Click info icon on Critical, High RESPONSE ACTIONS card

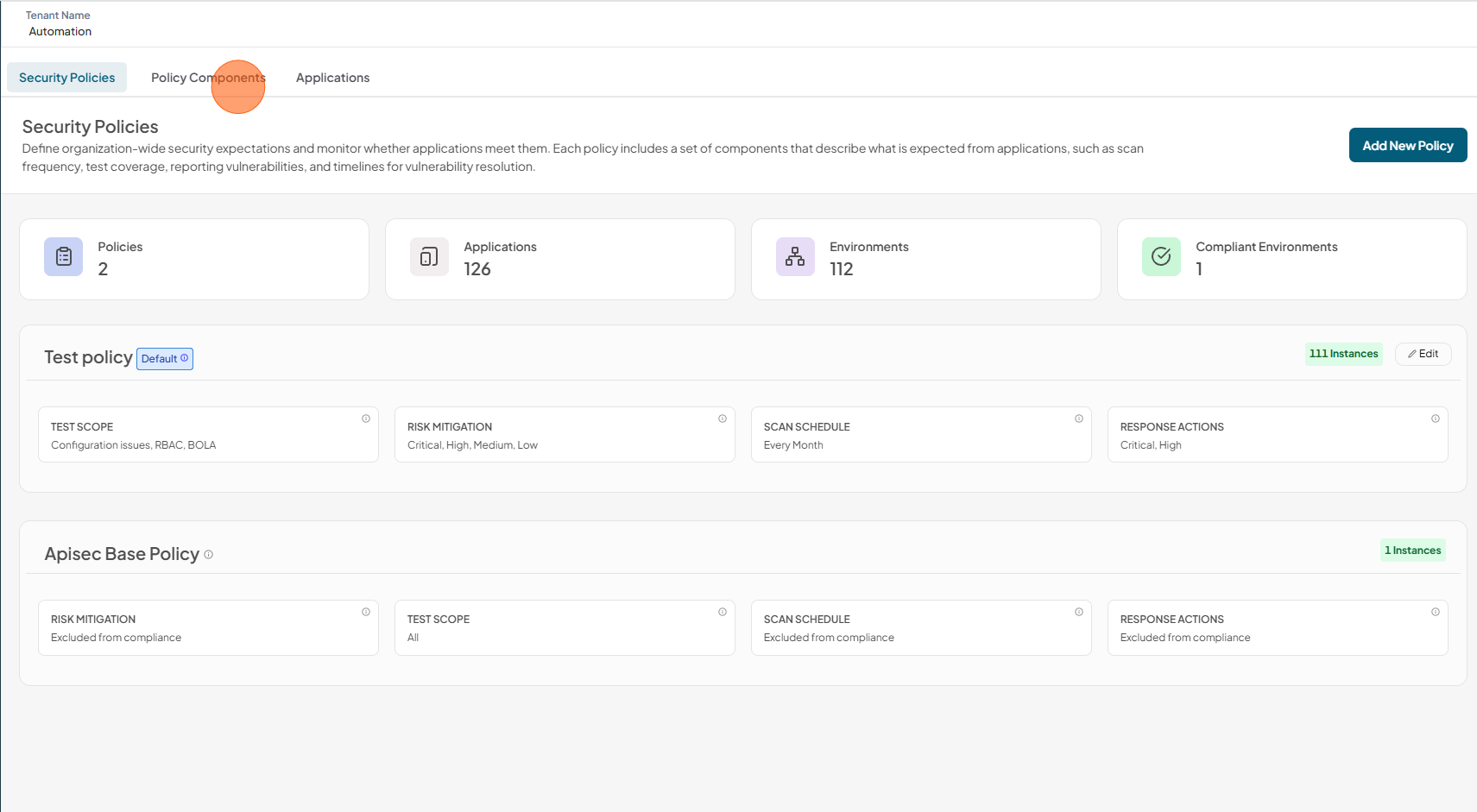[1436, 419]
